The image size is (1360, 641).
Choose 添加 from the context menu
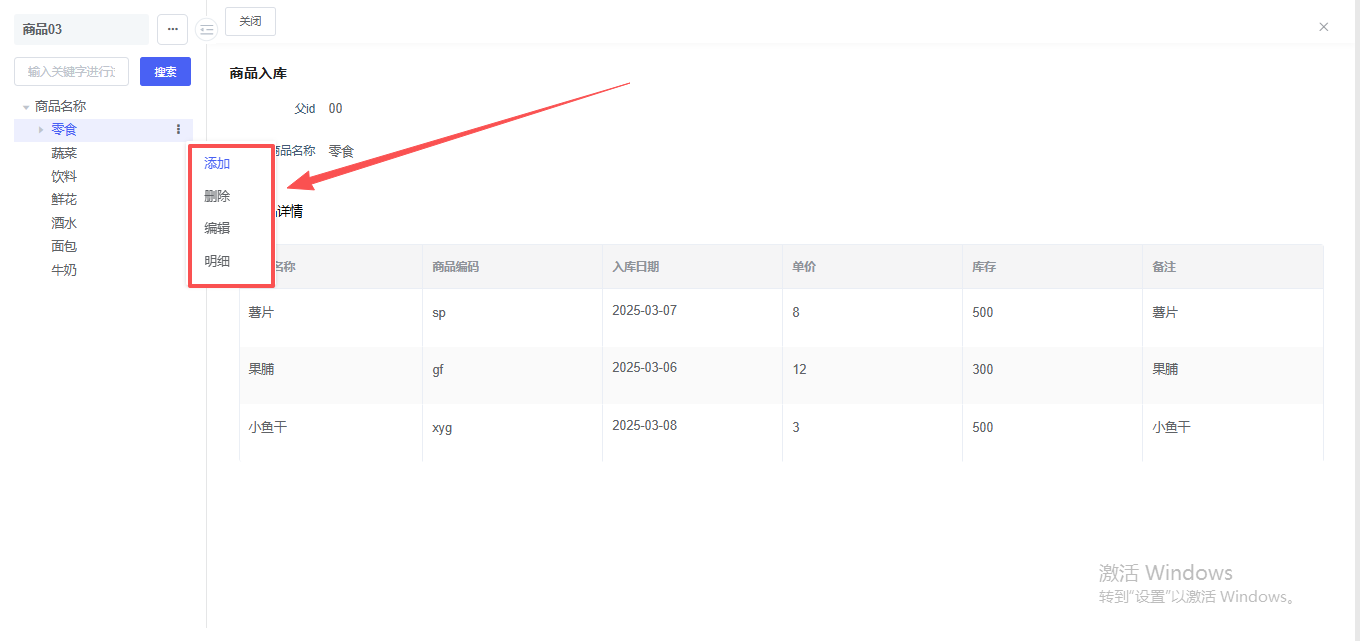tap(217, 163)
